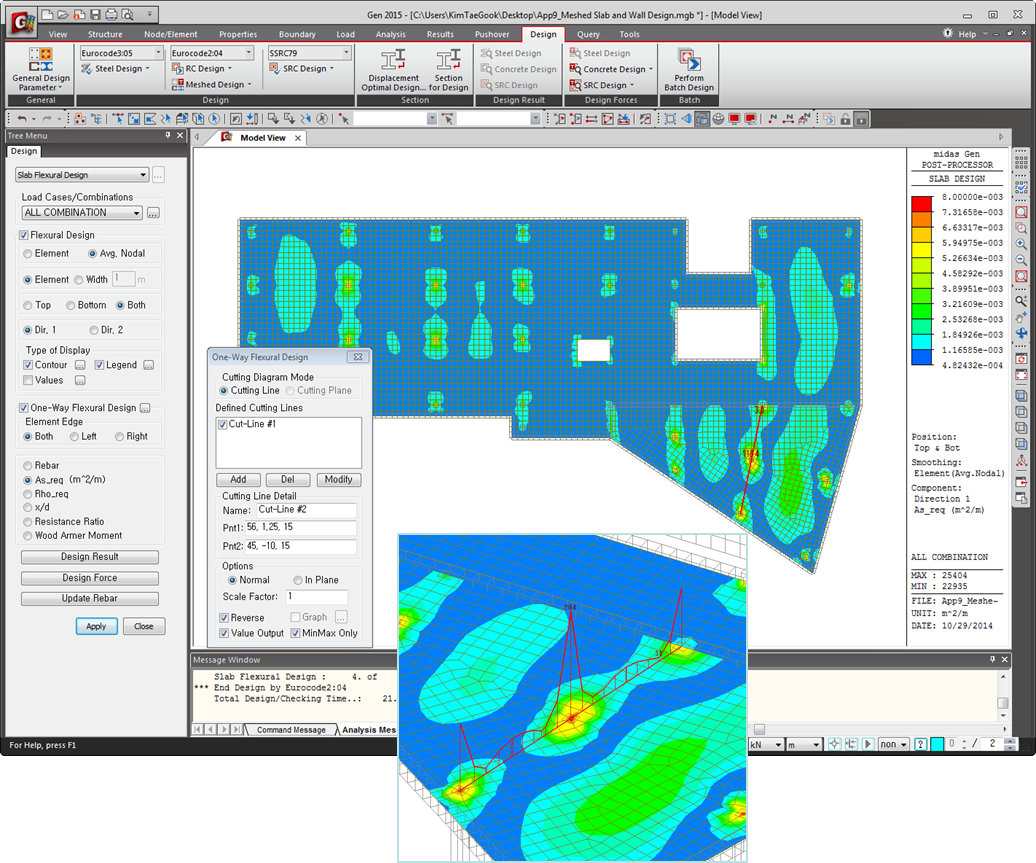Select the Top rebar position option
The image size is (1036, 863).
[x=28, y=305]
